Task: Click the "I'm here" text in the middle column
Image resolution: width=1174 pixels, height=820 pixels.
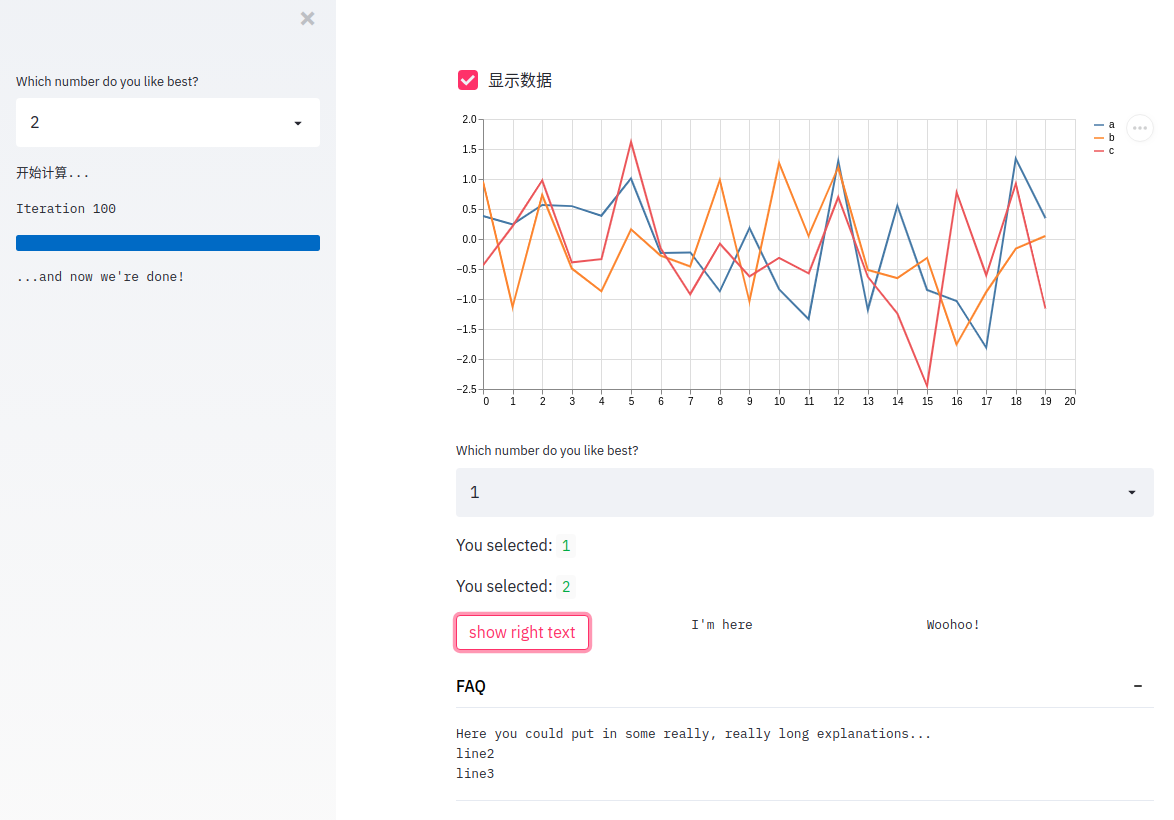Action: (x=721, y=625)
